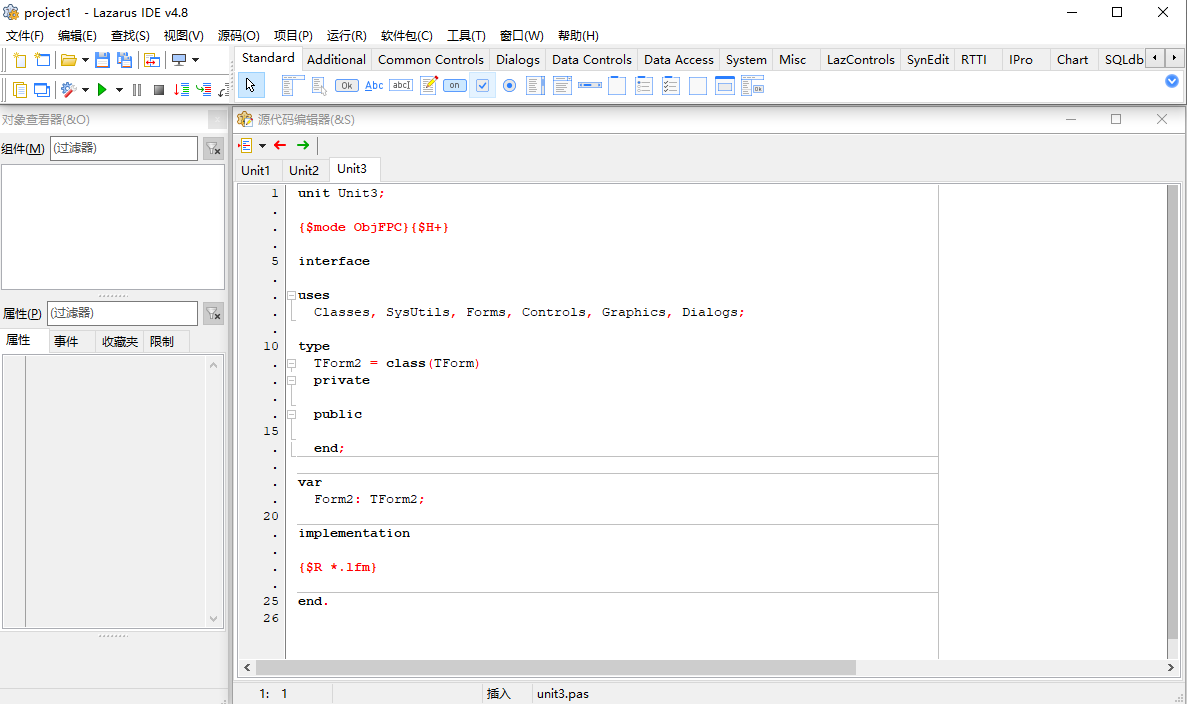Open the 源码(O) menu

click(x=238, y=36)
